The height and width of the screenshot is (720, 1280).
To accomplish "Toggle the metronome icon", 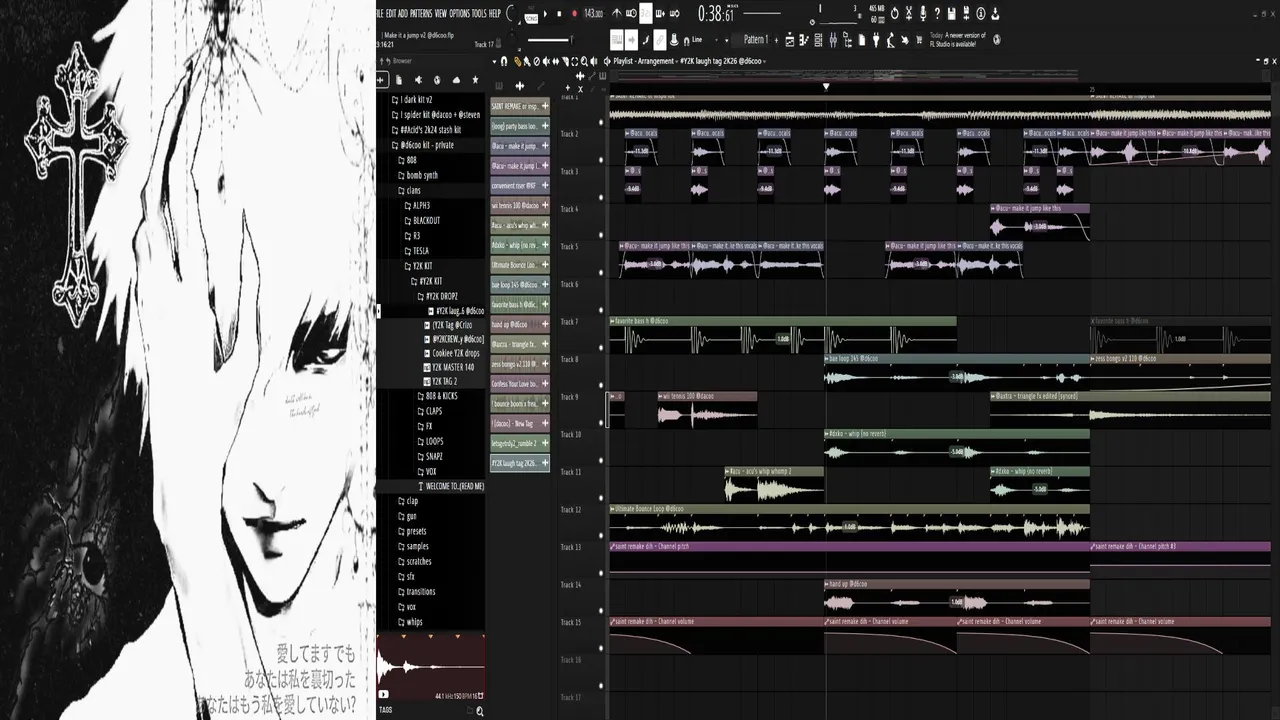I will tap(617, 13).
